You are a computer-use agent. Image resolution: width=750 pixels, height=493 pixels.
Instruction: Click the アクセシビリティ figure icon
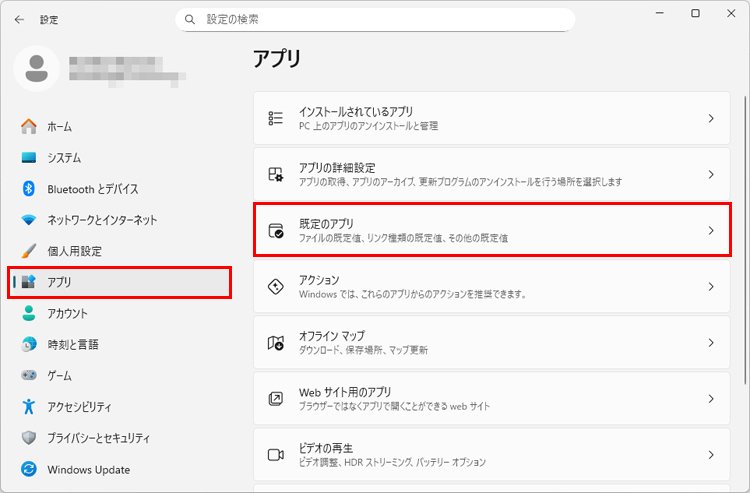[29, 406]
